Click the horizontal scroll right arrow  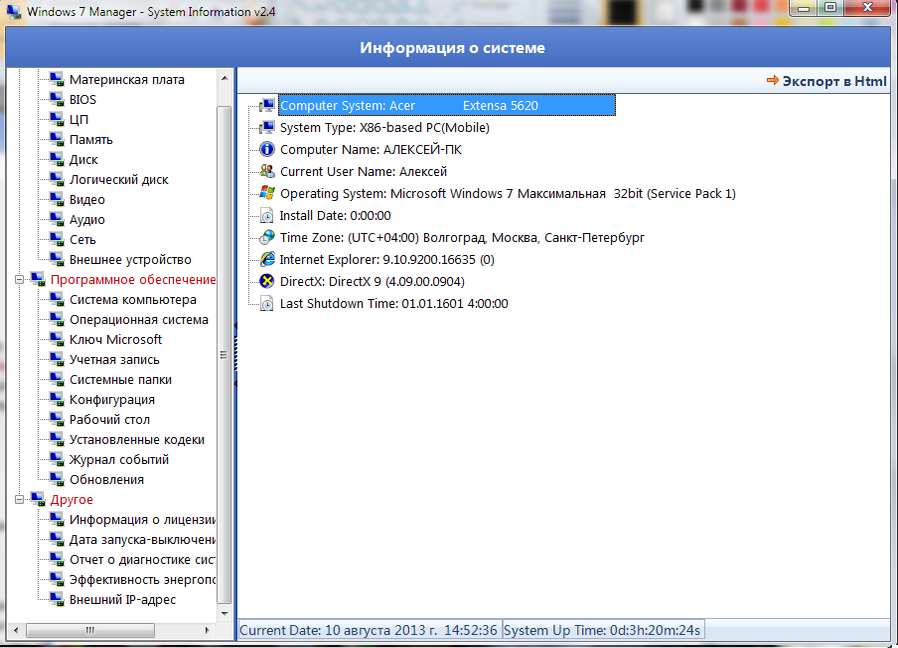[x=207, y=630]
